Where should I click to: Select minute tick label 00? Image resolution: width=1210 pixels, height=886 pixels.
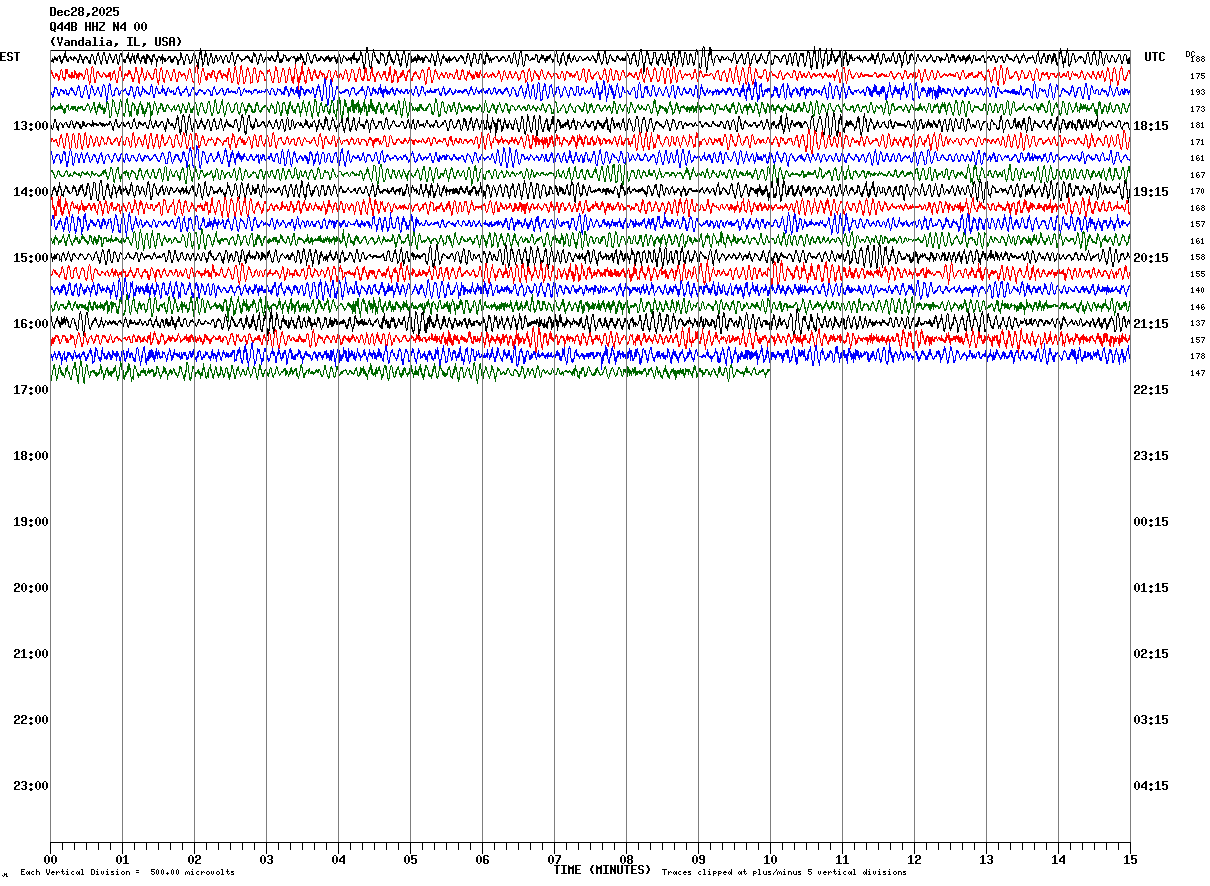50,860
